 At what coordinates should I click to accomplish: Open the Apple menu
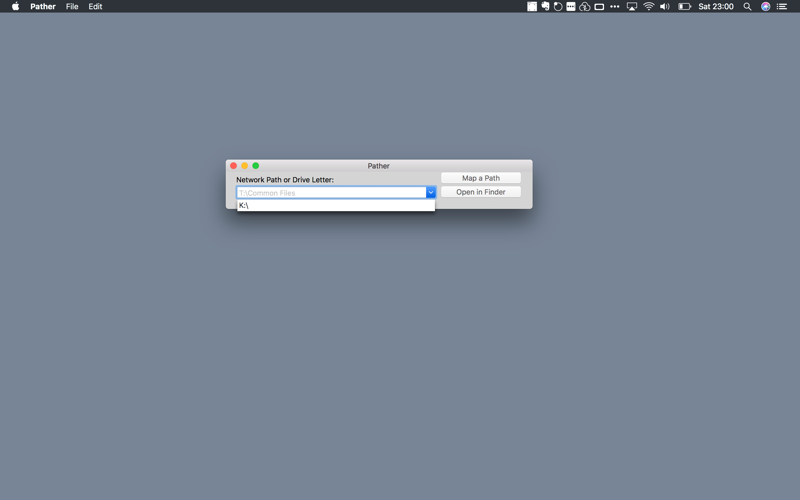point(15,7)
